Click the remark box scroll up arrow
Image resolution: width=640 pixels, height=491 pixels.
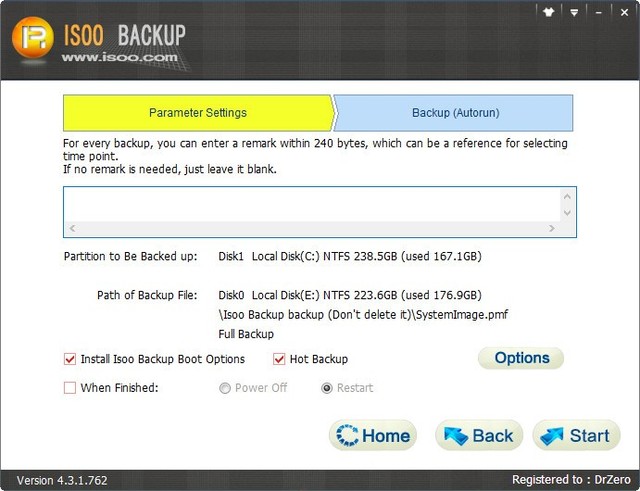(567, 196)
